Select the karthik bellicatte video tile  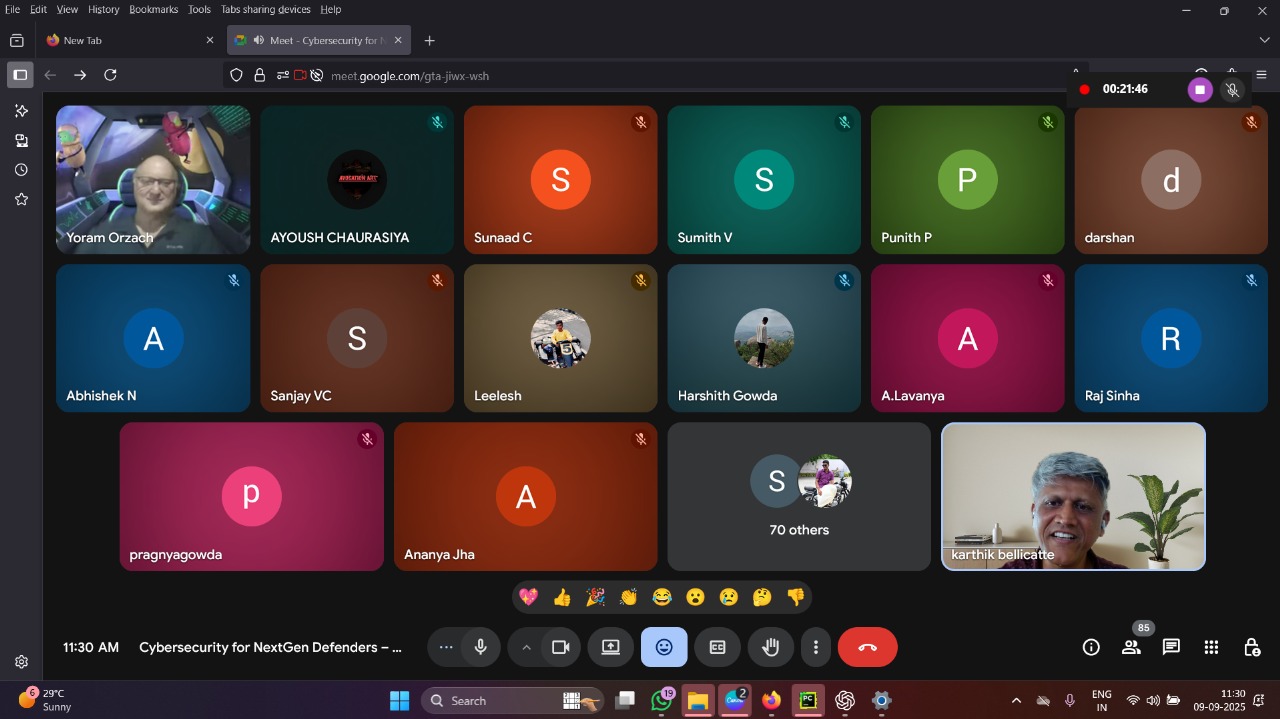tap(1073, 496)
